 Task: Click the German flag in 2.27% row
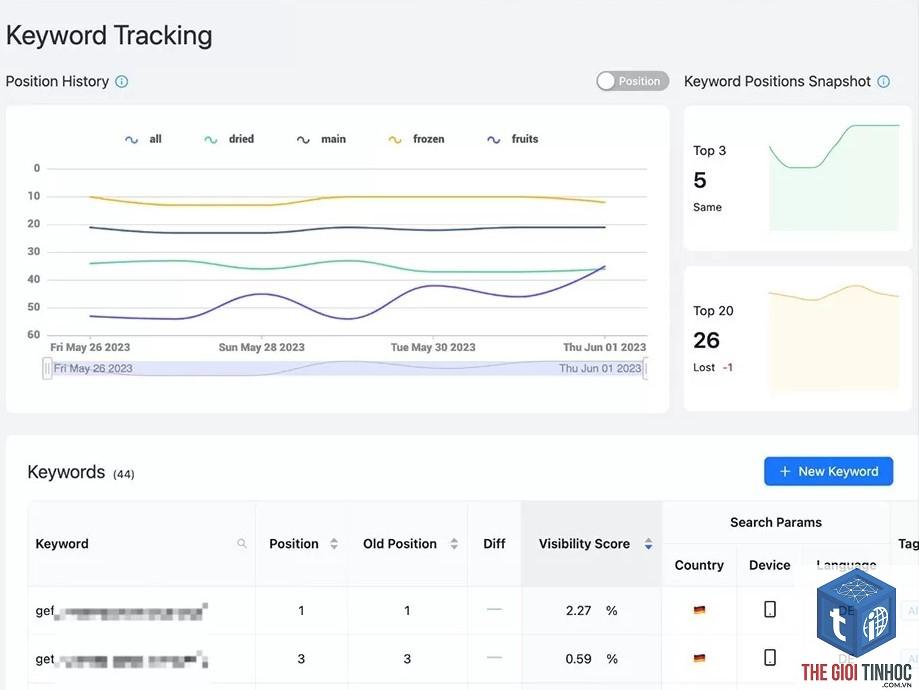699,610
